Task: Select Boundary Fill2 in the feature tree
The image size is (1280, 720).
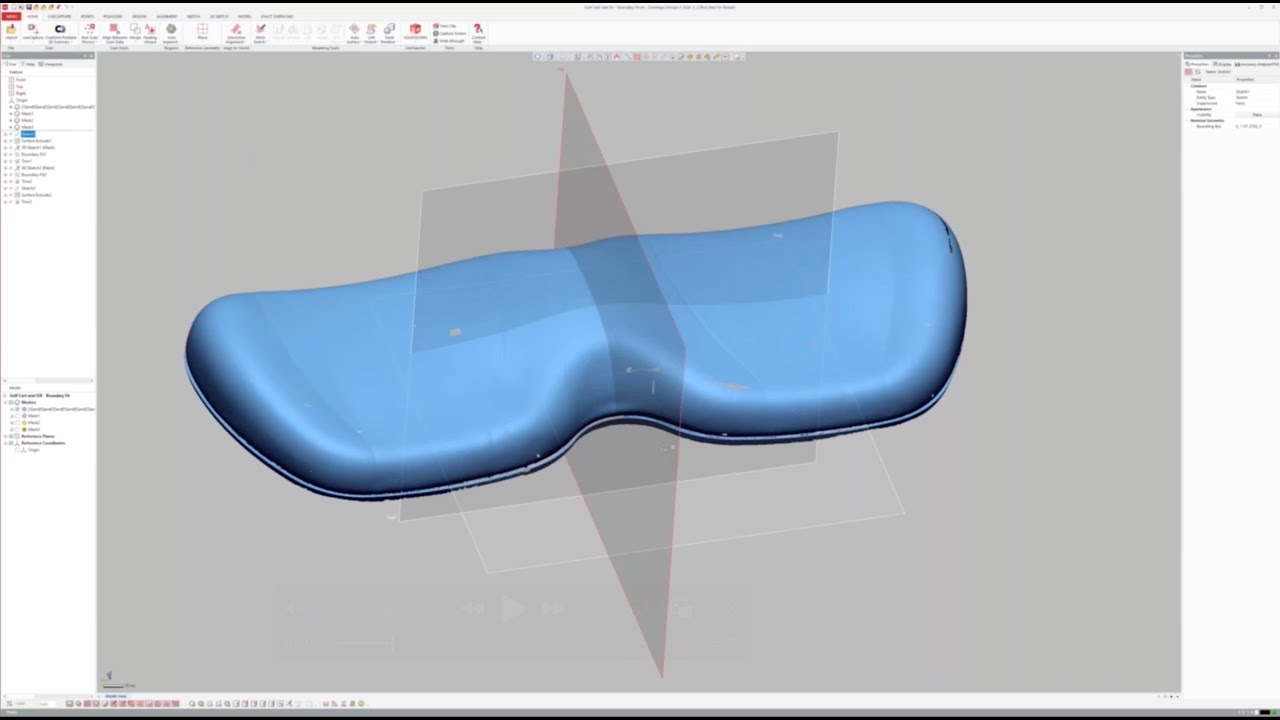Action: pyautogui.click(x=34, y=175)
